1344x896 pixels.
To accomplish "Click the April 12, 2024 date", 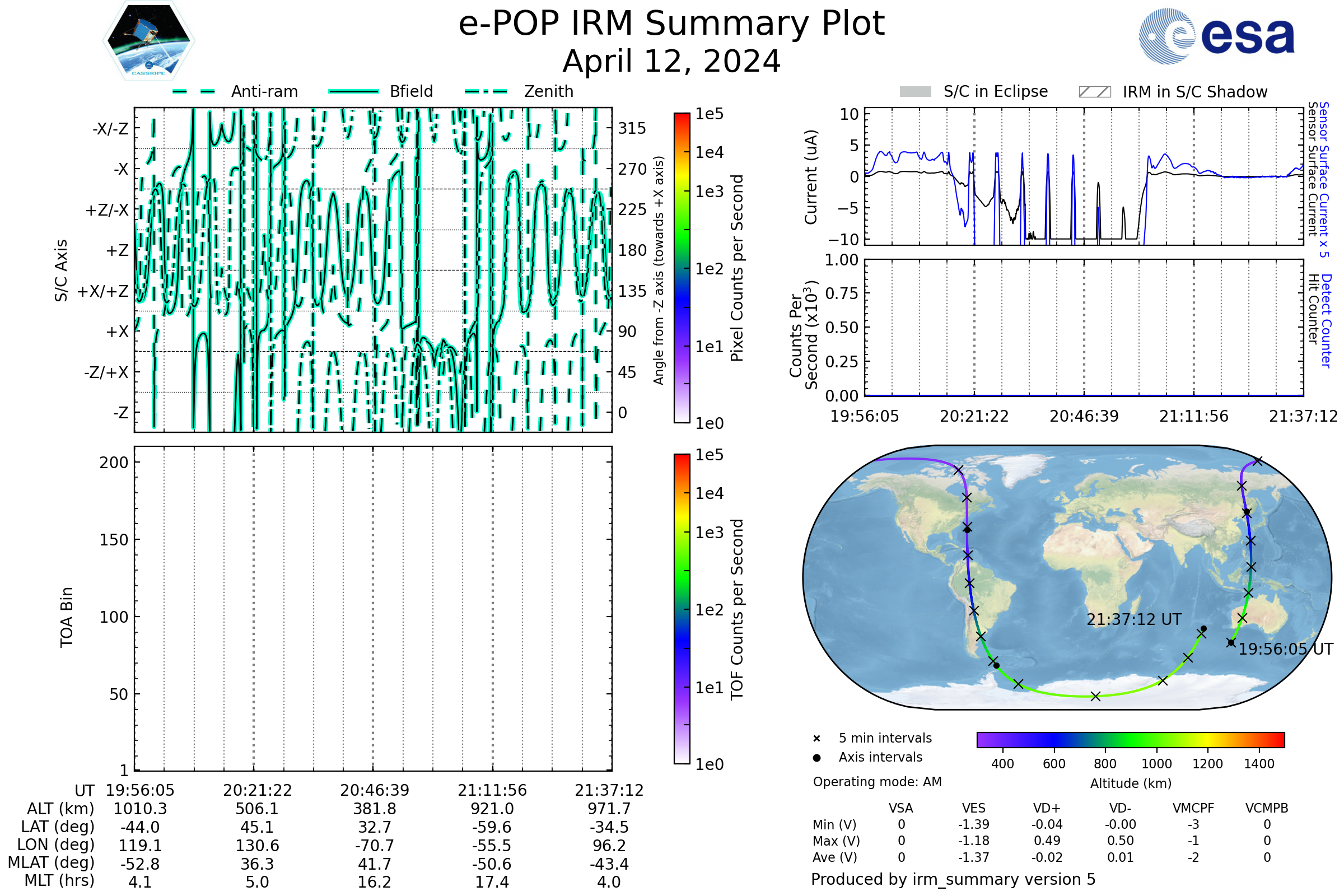I will [x=671, y=62].
